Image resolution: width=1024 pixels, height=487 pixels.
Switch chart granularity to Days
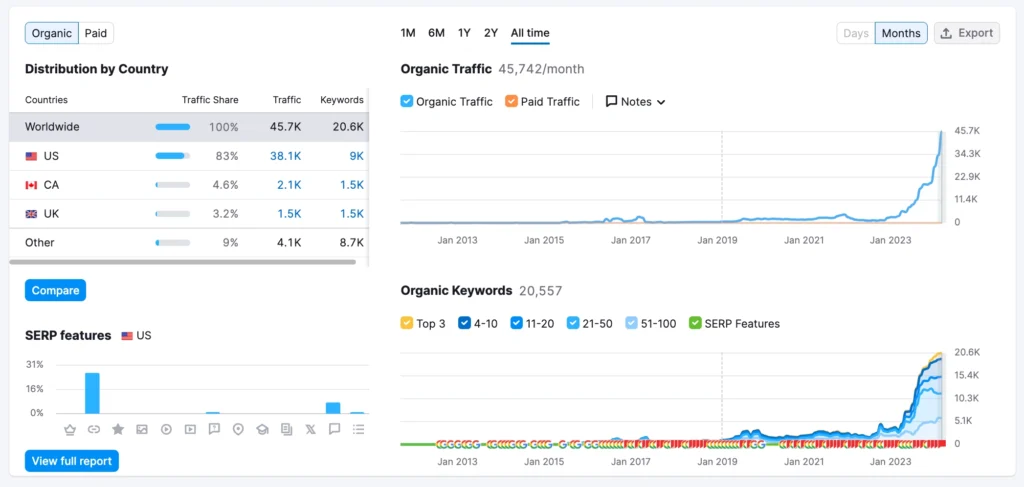(x=855, y=33)
